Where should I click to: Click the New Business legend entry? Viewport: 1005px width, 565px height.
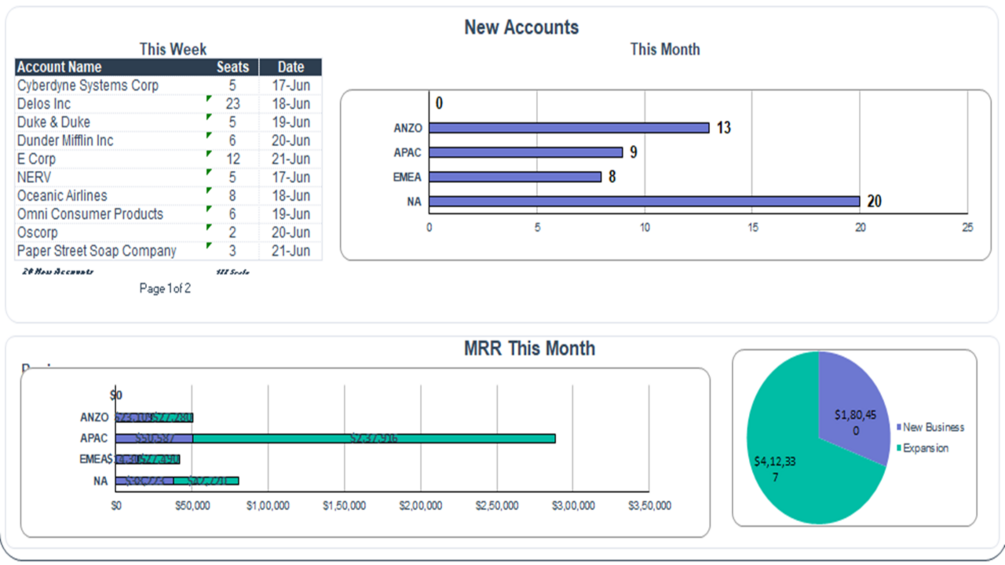tap(931, 427)
